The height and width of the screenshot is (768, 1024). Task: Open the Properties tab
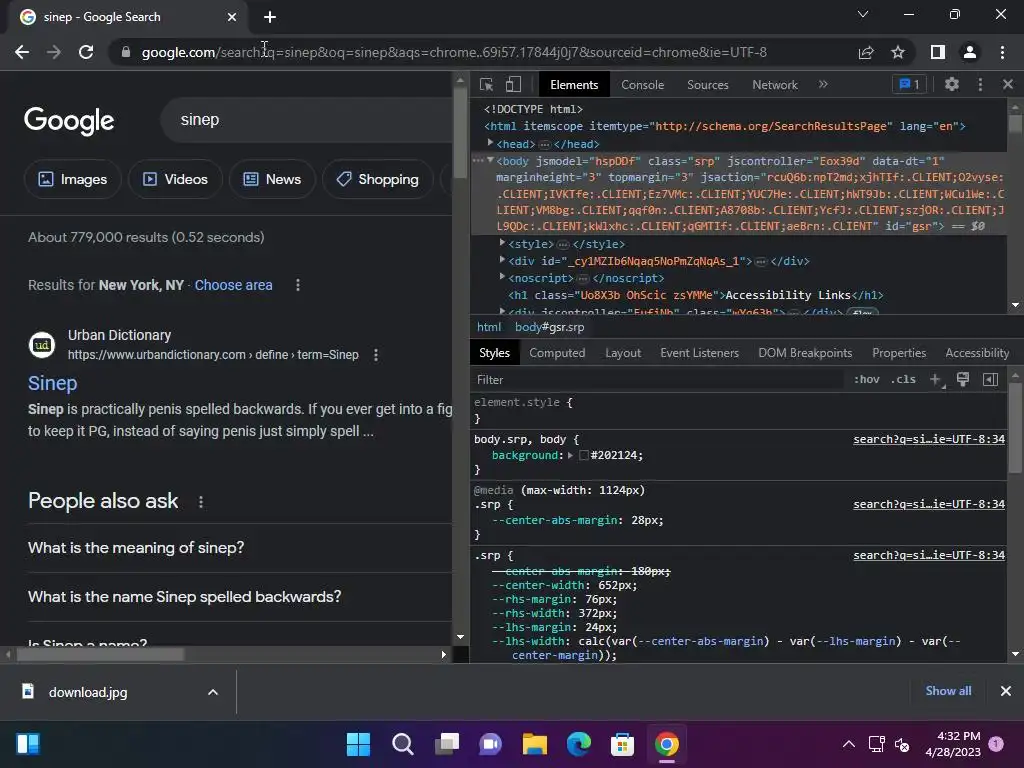tap(899, 353)
